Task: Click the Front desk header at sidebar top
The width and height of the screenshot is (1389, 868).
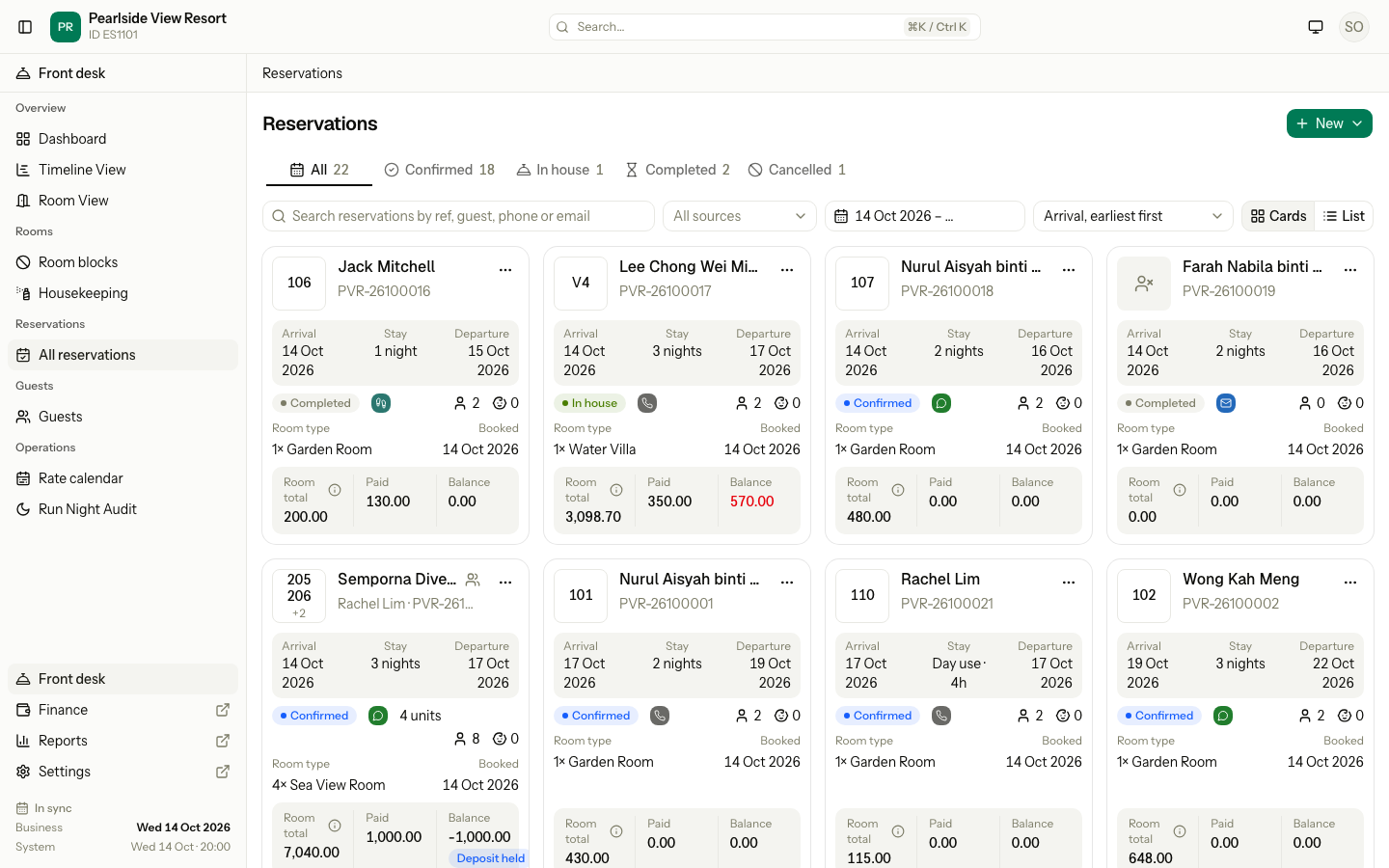Action: [x=123, y=73]
